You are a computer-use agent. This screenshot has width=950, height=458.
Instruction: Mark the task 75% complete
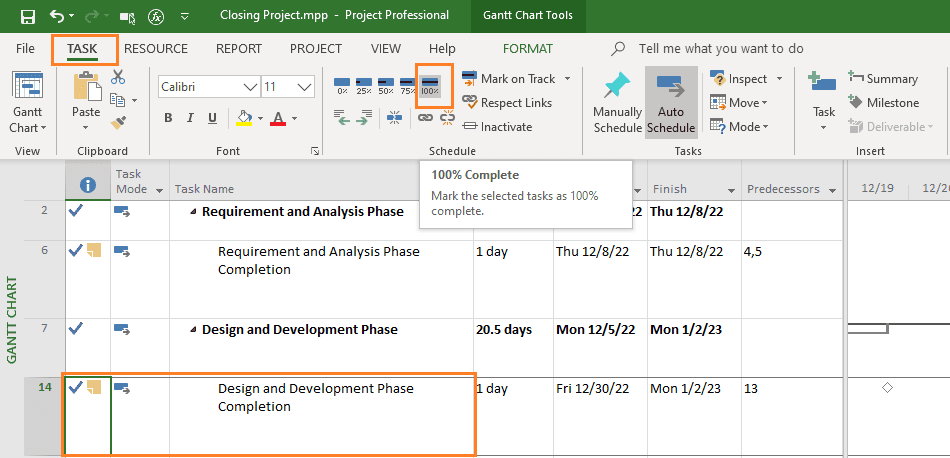[408, 86]
